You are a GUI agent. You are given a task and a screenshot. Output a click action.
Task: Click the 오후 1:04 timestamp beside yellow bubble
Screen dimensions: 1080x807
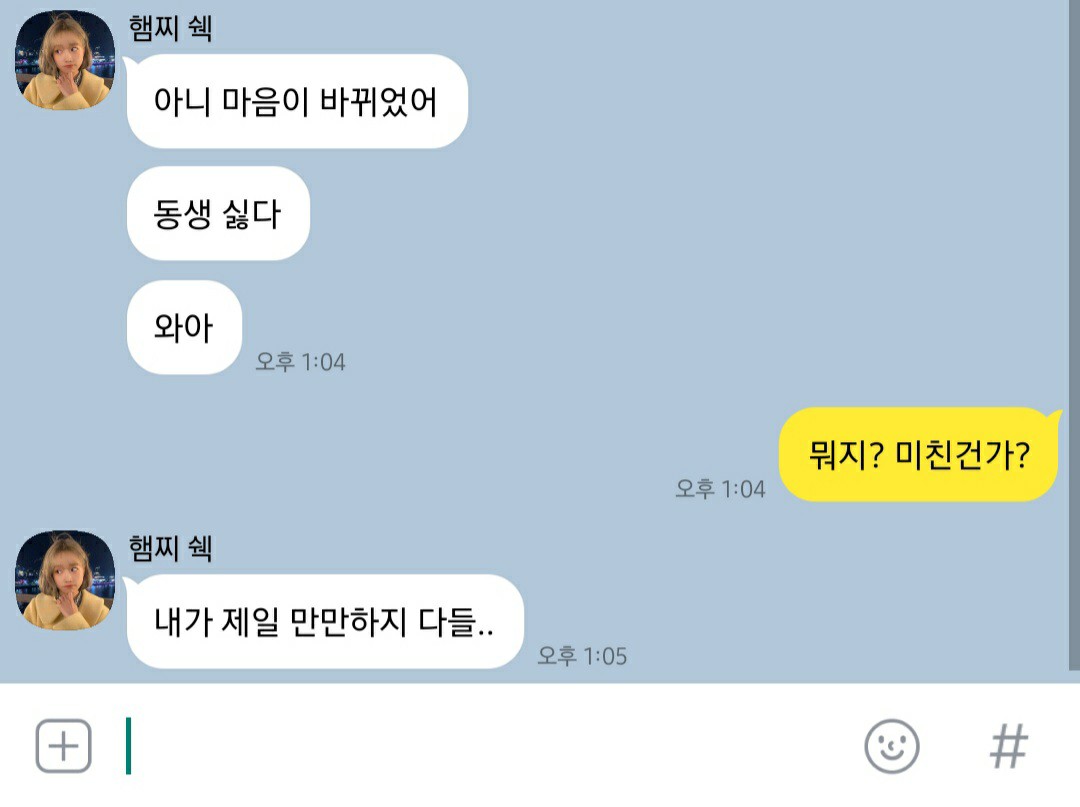click(x=720, y=489)
